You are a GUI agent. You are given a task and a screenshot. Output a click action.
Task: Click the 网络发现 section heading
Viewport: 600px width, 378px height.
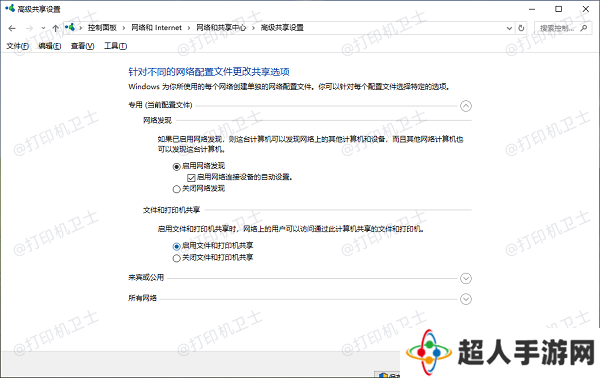pos(157,121)
